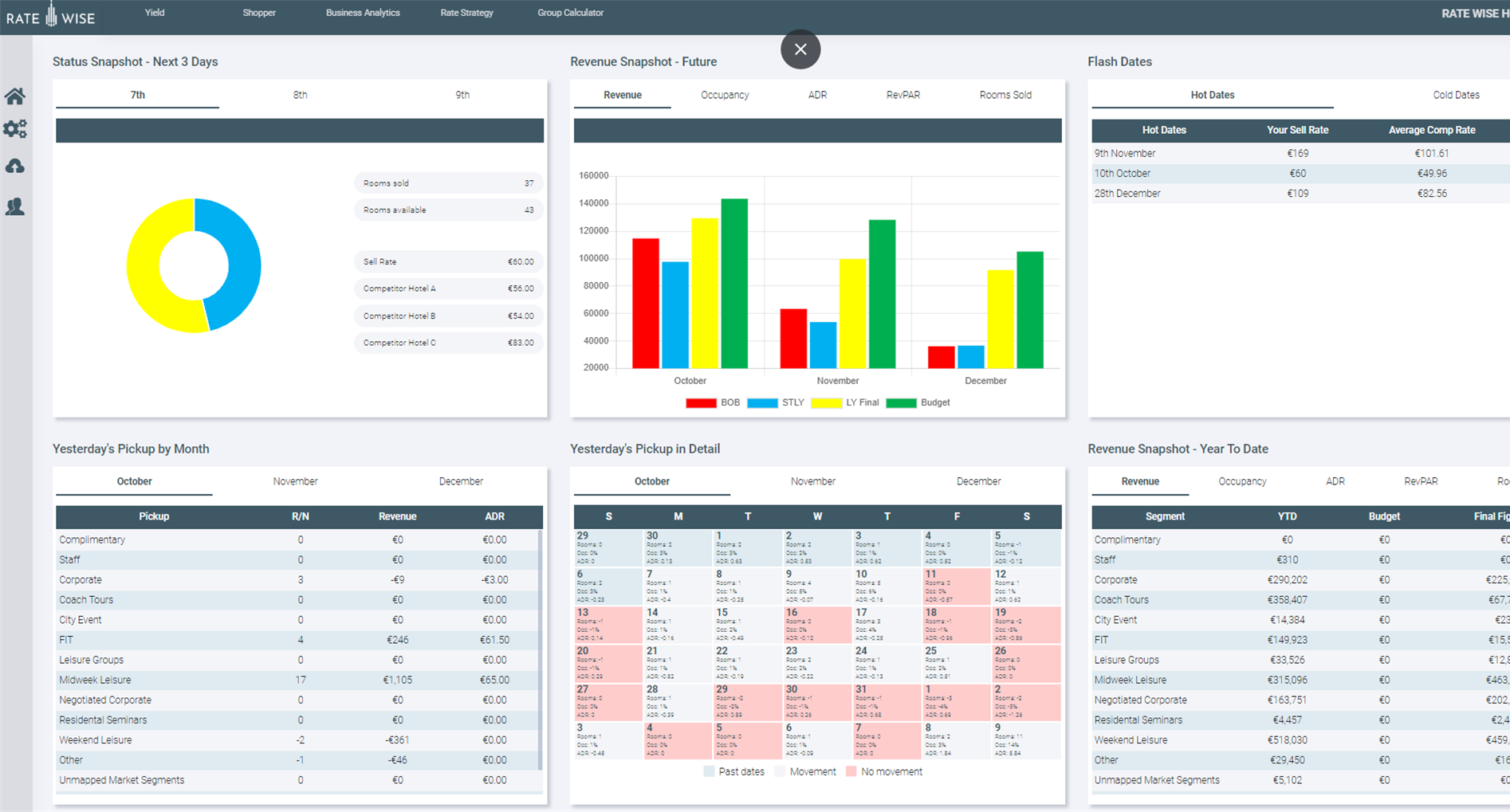The height and width of the screenshot is (812, 1510).
Task: Open Rate Strategy in top navigation
Action: click(466, 13)
